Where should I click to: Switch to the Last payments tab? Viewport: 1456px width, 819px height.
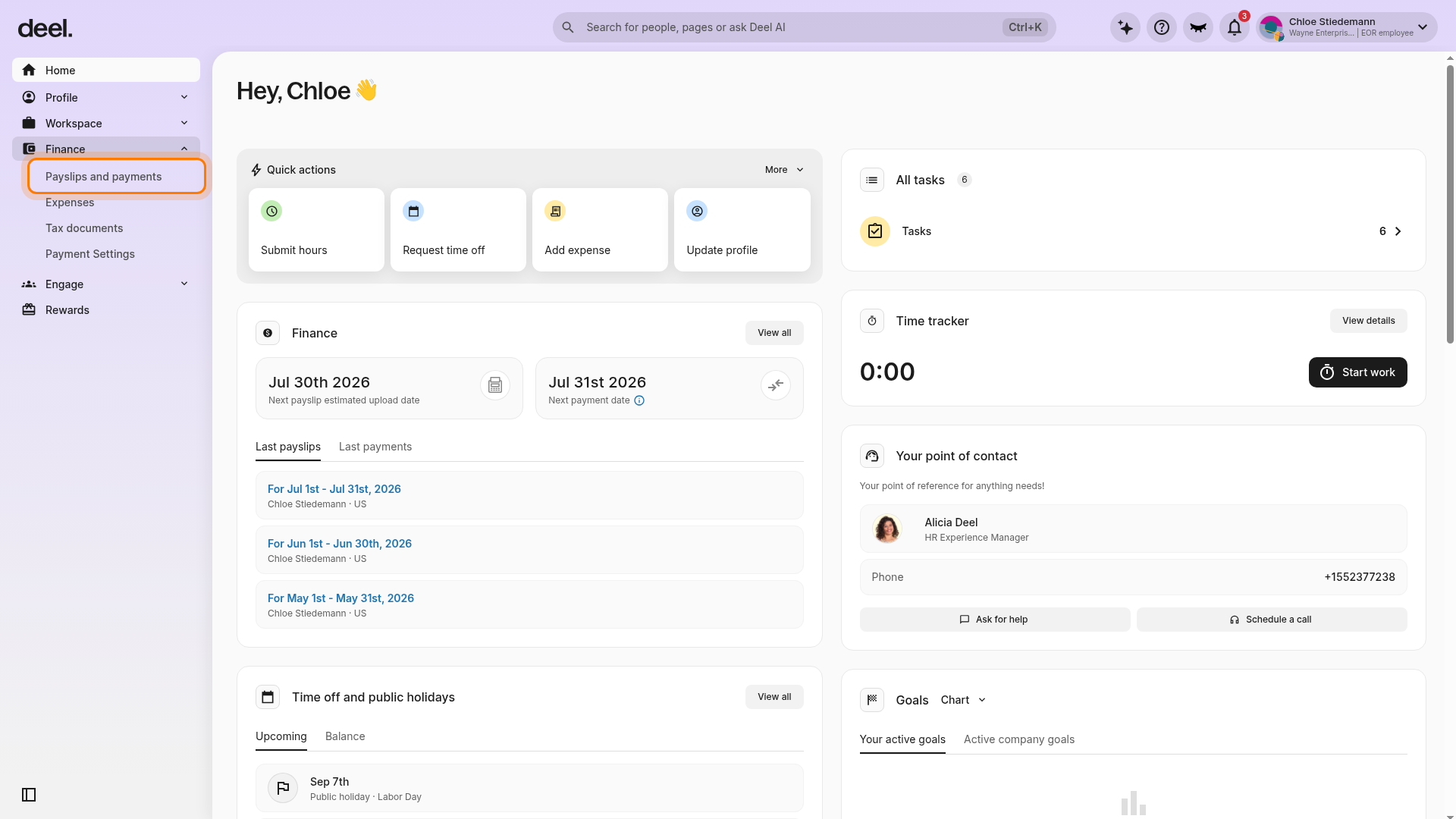tap(375, 447)
